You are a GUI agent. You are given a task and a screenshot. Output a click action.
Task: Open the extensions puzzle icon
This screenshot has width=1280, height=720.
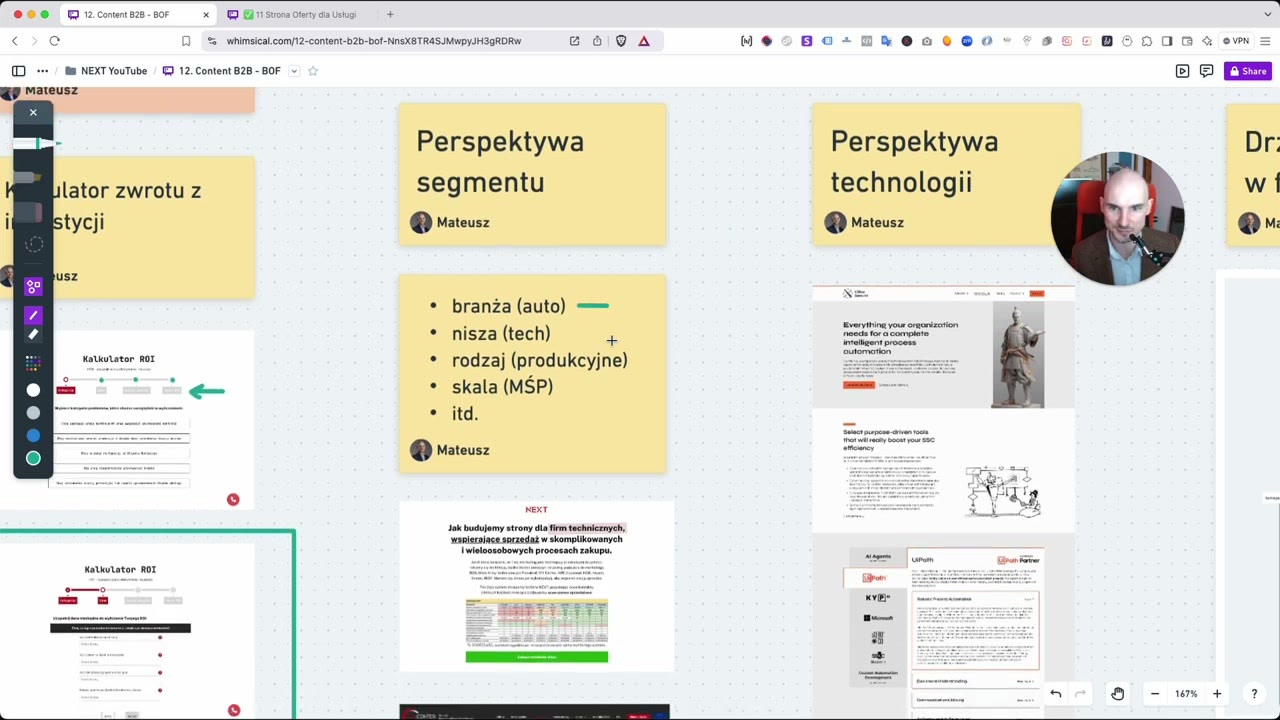[1147, 41]
